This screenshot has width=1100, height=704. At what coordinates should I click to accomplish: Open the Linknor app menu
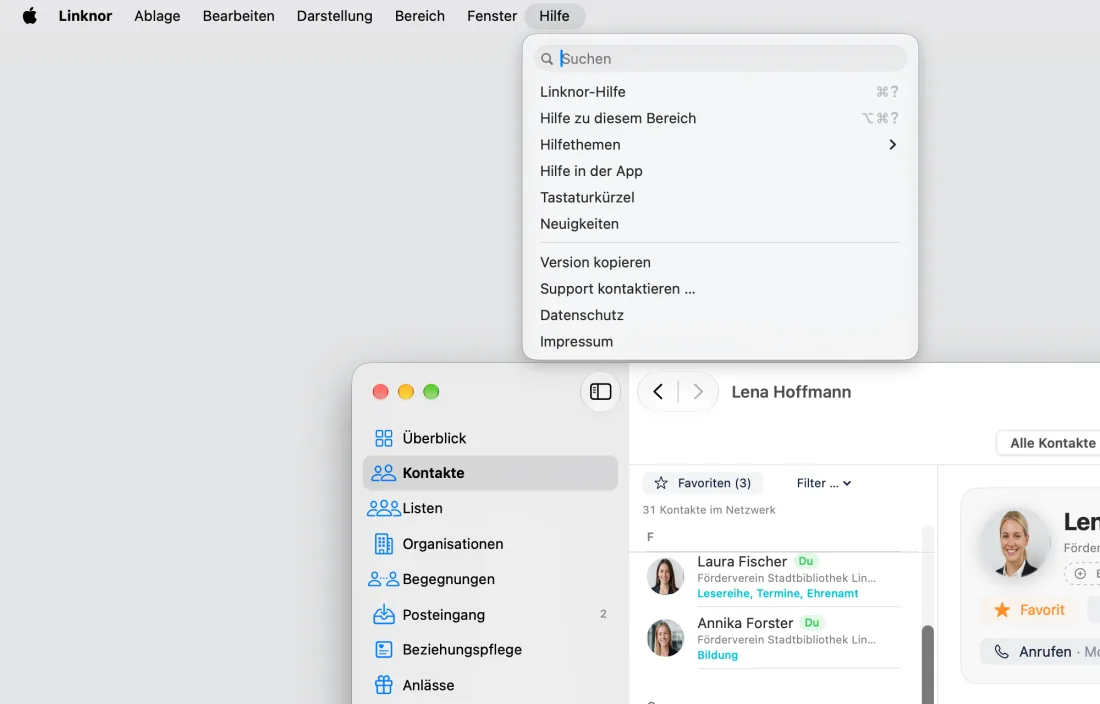tap(86, 15)
